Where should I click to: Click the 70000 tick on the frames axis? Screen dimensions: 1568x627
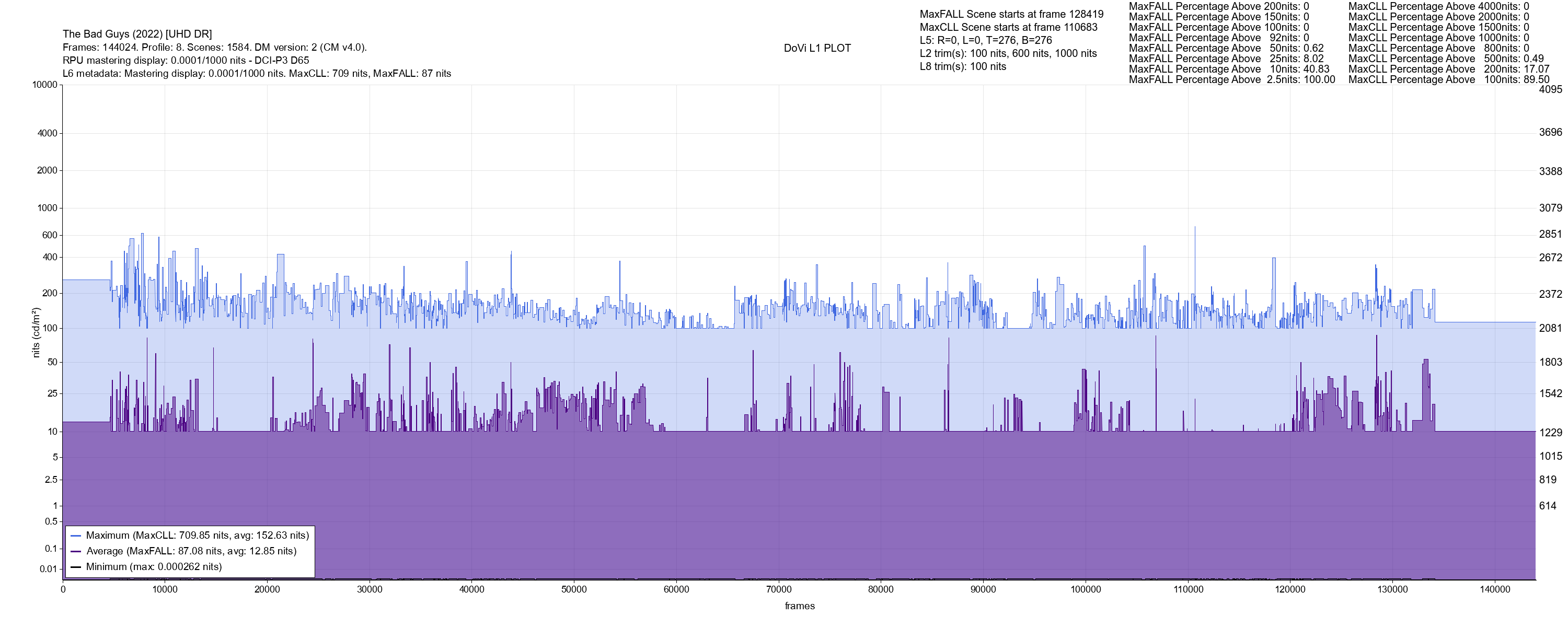[779, 590]
